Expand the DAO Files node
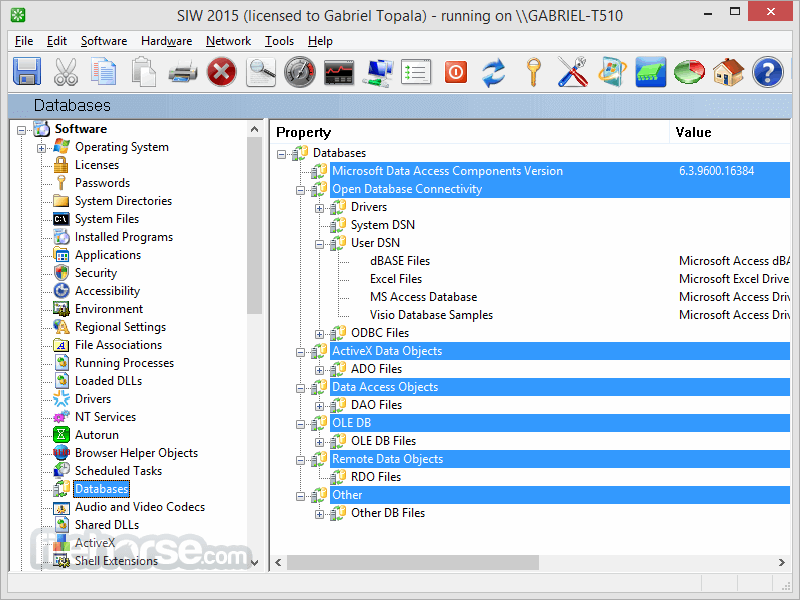Screen dimensions: 800x600 (x=319, y=406)
